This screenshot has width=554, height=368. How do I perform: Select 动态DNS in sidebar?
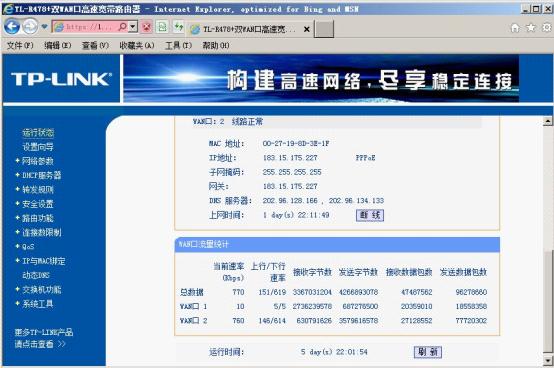click(x=36, y=275)
